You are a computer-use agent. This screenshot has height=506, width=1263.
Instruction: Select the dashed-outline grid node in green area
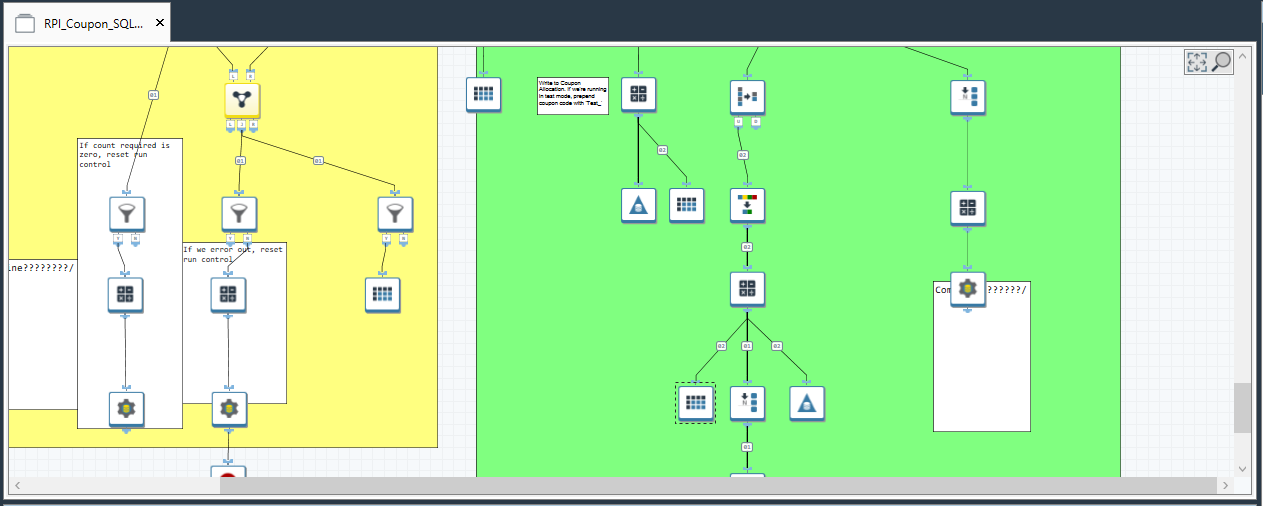pos(695,403)
